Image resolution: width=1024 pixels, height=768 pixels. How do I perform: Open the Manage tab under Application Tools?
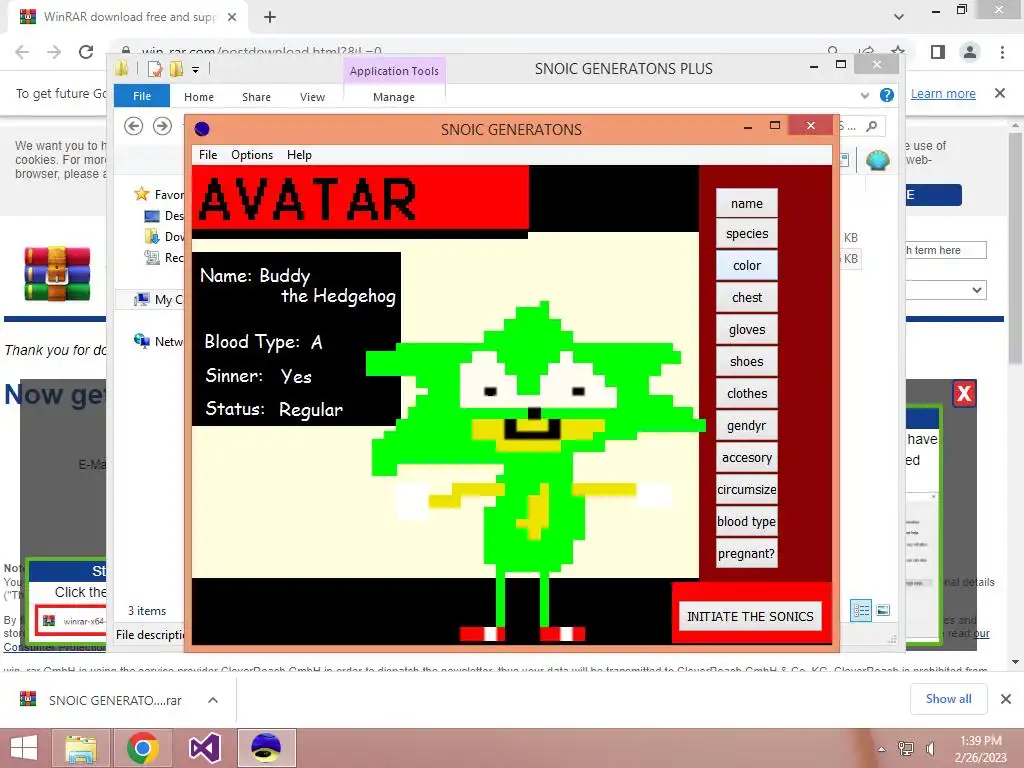click(x=394, y=97)
